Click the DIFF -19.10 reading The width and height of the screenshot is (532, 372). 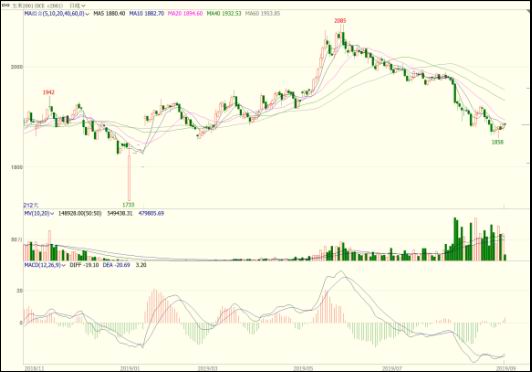[x=84, y=265]
